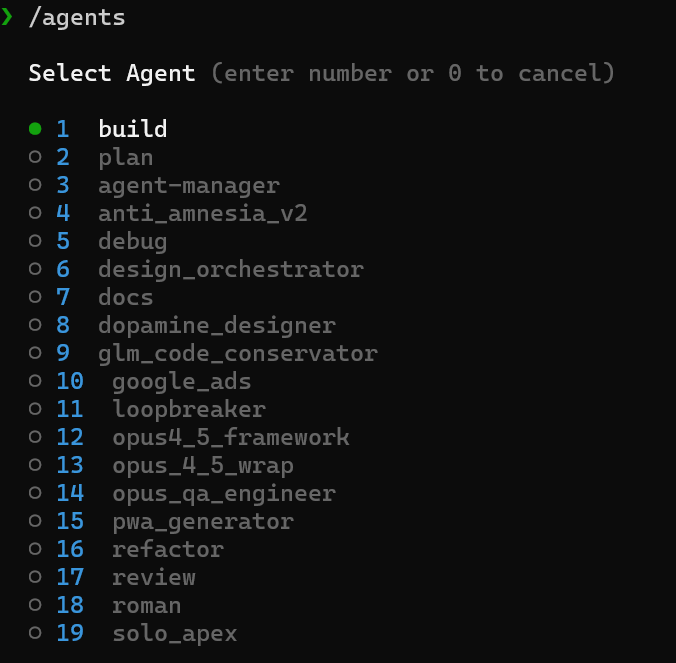676x663 pixels.
Task: Pick the debug agent from the list
Action: click(x=132, y=241)
